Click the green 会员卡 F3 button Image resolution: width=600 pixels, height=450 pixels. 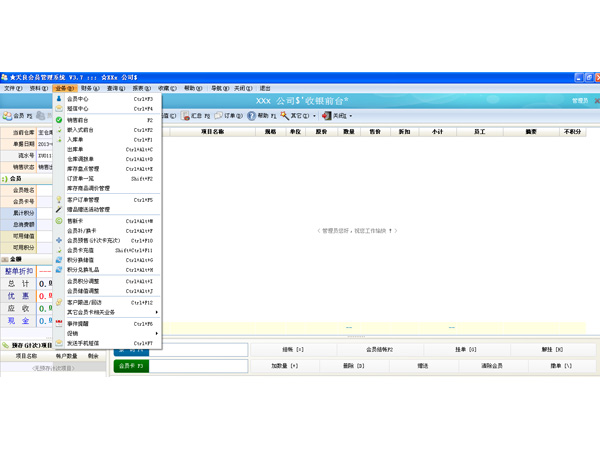point(130,366)
